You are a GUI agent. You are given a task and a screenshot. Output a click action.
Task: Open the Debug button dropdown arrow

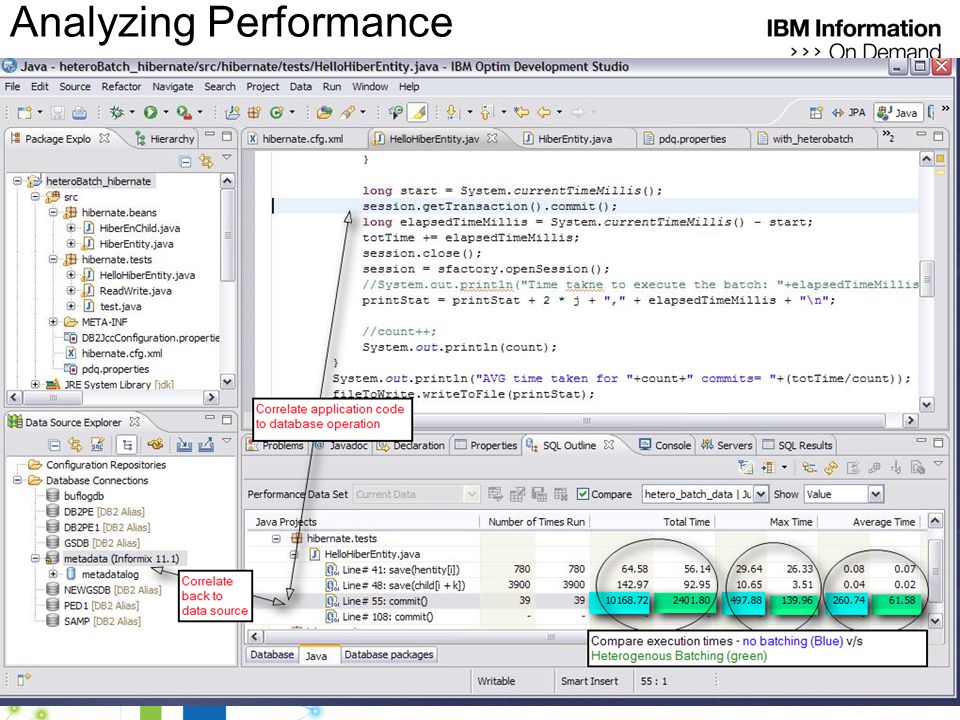click(132, 113)
